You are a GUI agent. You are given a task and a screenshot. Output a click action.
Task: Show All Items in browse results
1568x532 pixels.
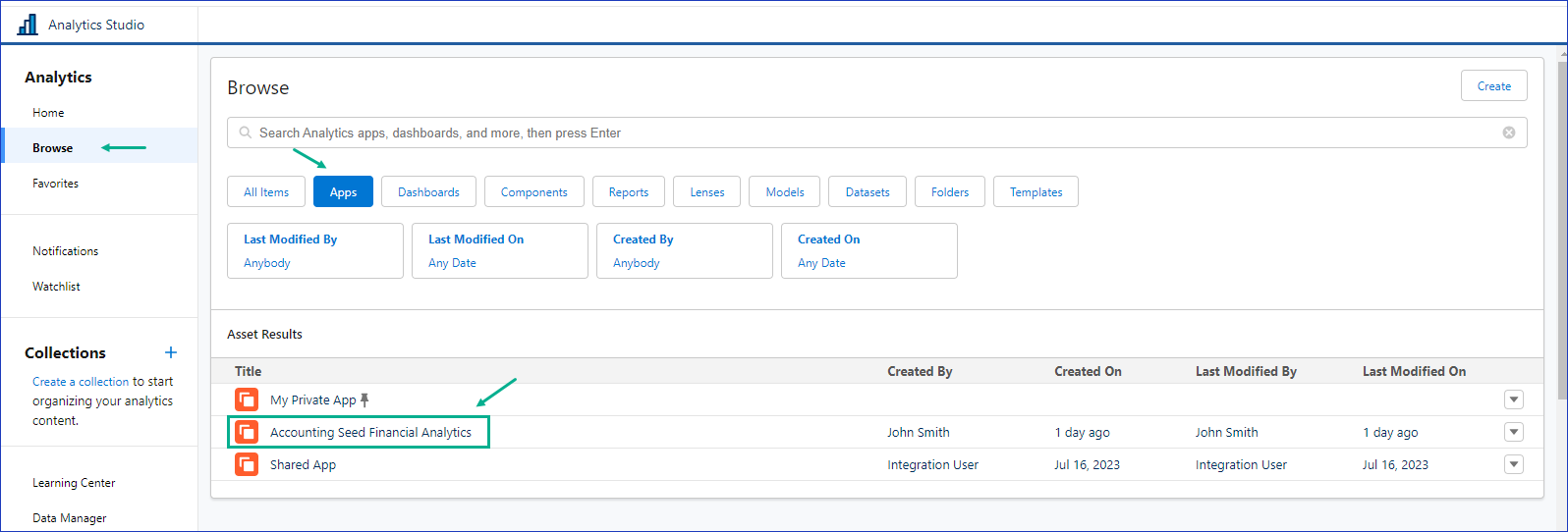[266, 192]
